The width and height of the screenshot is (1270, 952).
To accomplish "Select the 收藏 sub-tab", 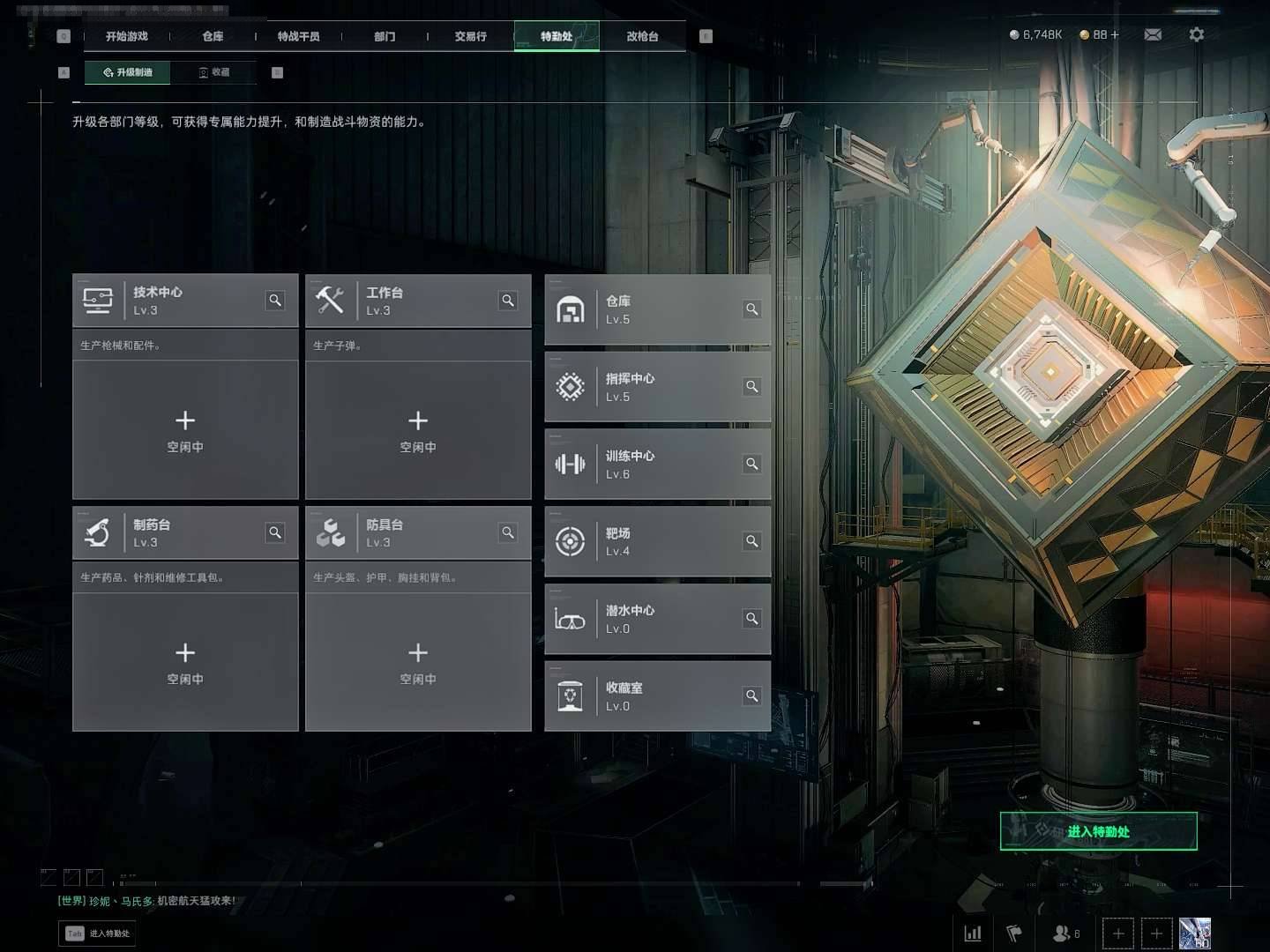I will point(214,72).
